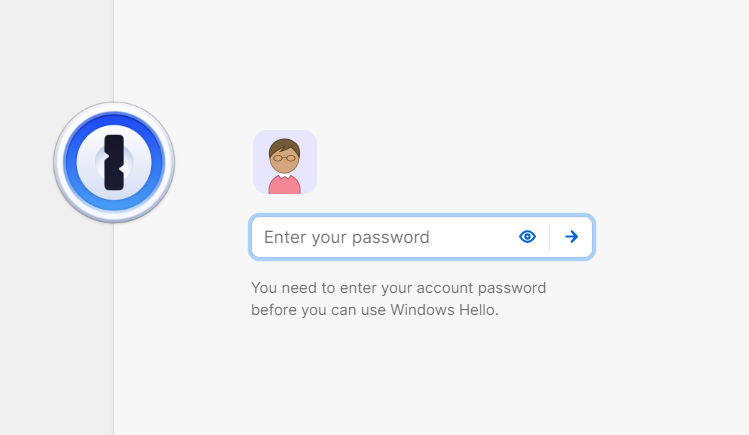Toggle password visibility on
Viewport: 749px width, 435px height.
point(527,236)
